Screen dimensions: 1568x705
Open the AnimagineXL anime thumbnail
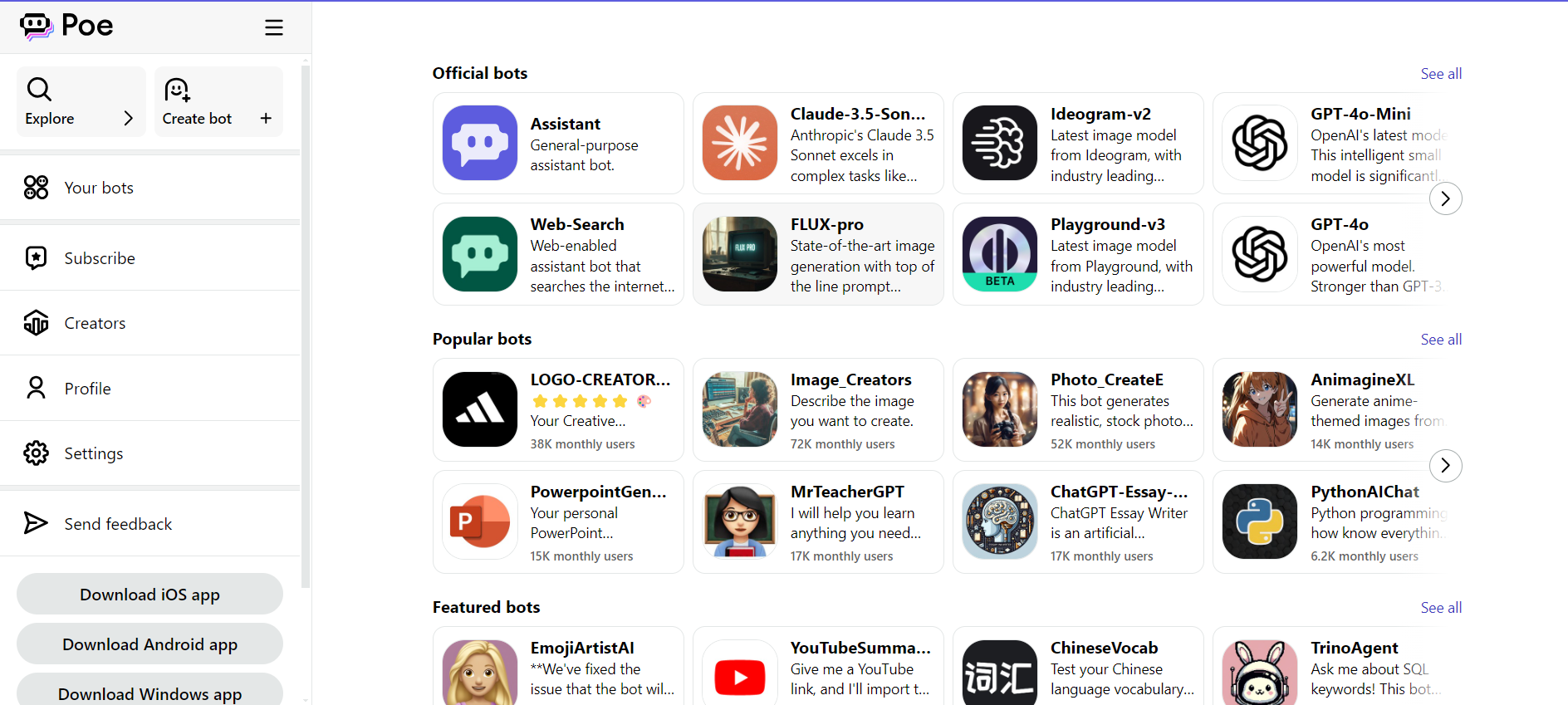[x=1260, y=409]
